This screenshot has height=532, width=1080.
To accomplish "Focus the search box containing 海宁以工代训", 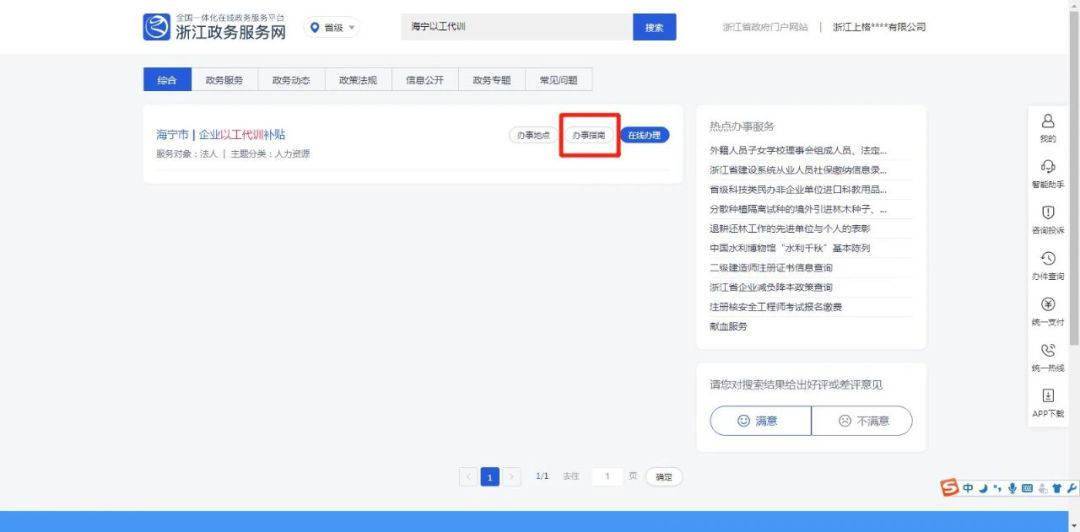I will point(517,27).
